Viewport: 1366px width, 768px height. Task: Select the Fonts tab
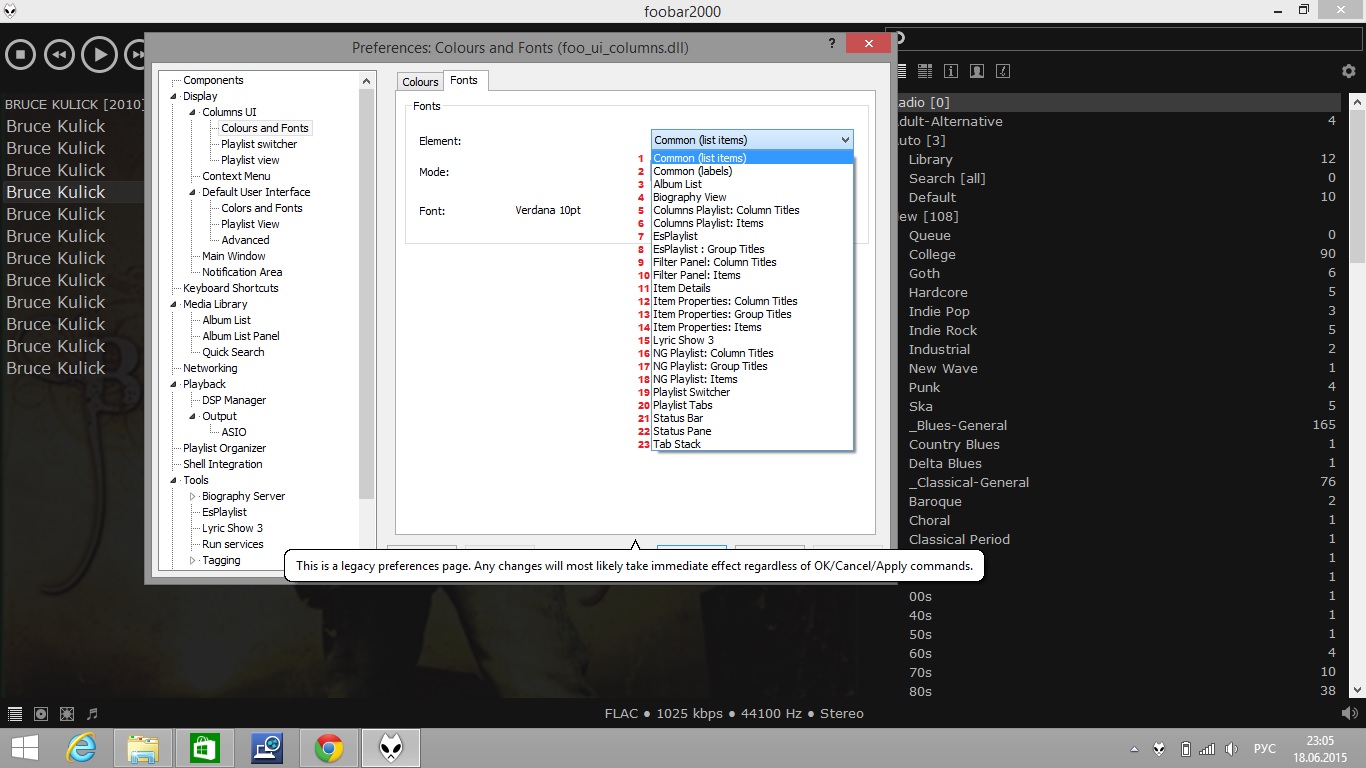pos(464,80)
